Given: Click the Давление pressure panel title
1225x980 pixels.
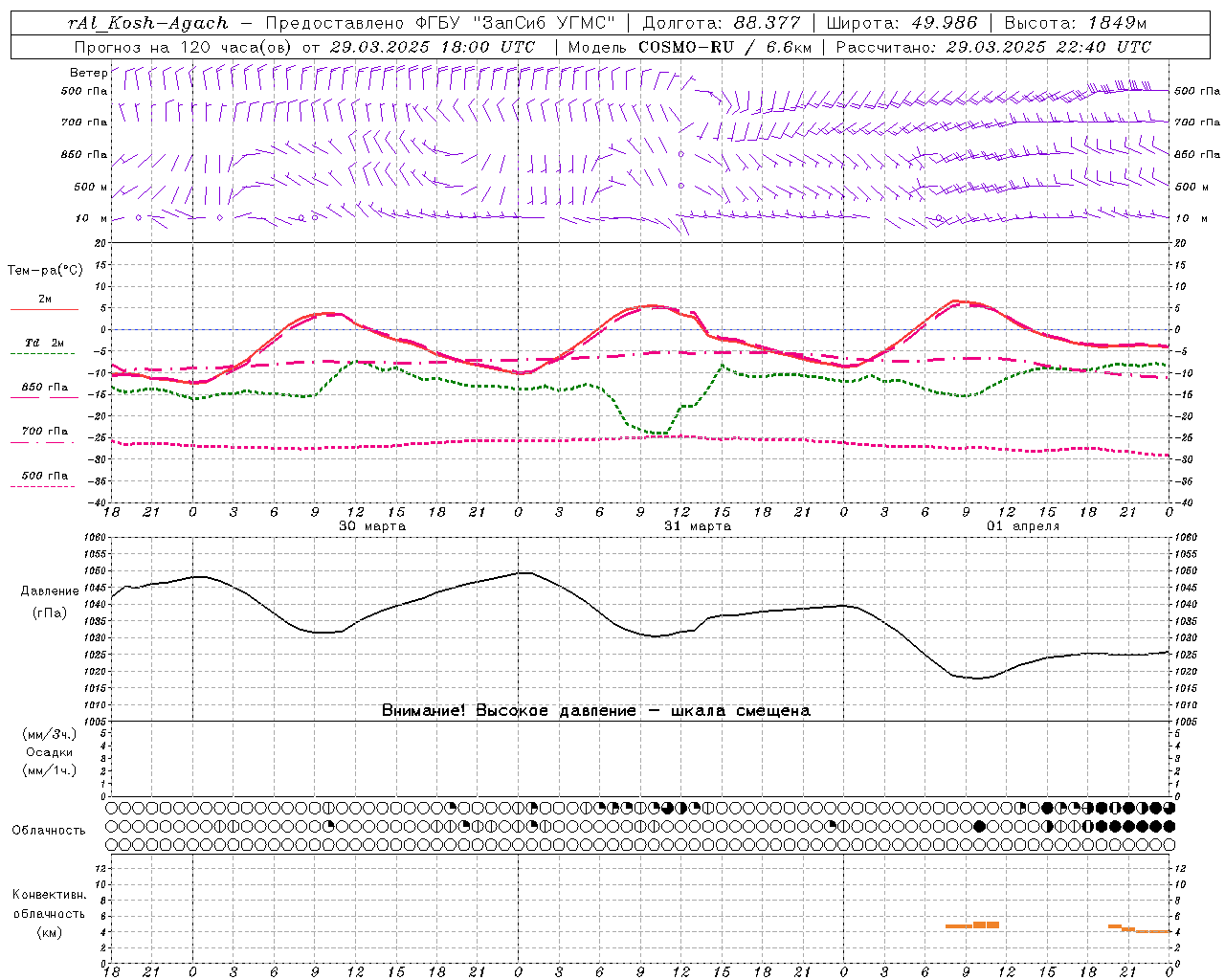Looking at the screenshot, I should coord(49,591).
